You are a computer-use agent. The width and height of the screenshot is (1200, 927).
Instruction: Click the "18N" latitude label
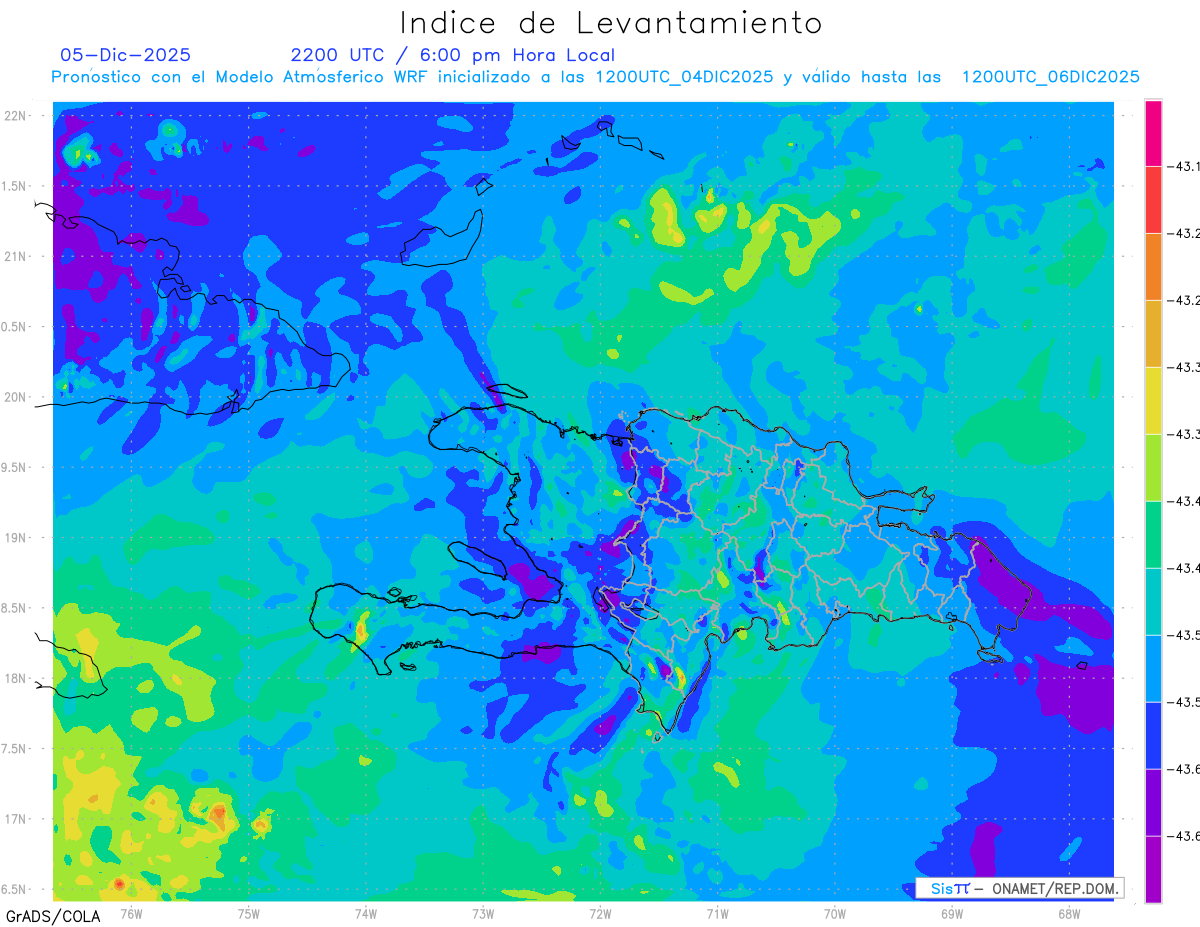tap(16, 678)
